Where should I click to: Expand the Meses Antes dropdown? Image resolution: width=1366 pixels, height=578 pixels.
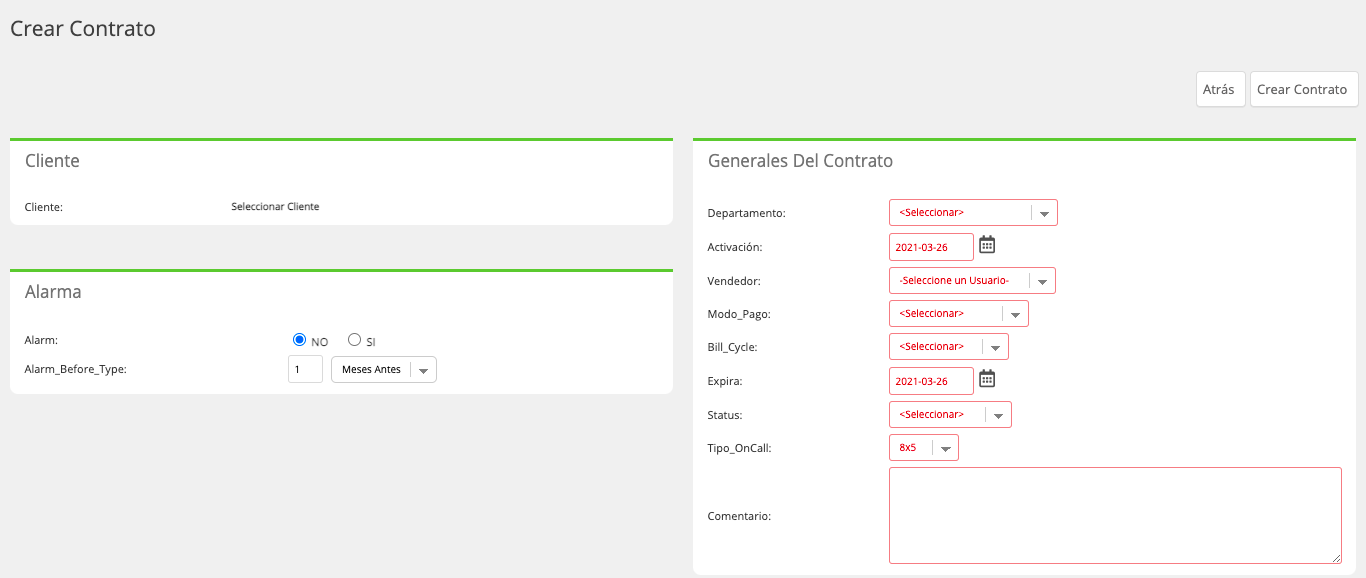pos(384,370)
